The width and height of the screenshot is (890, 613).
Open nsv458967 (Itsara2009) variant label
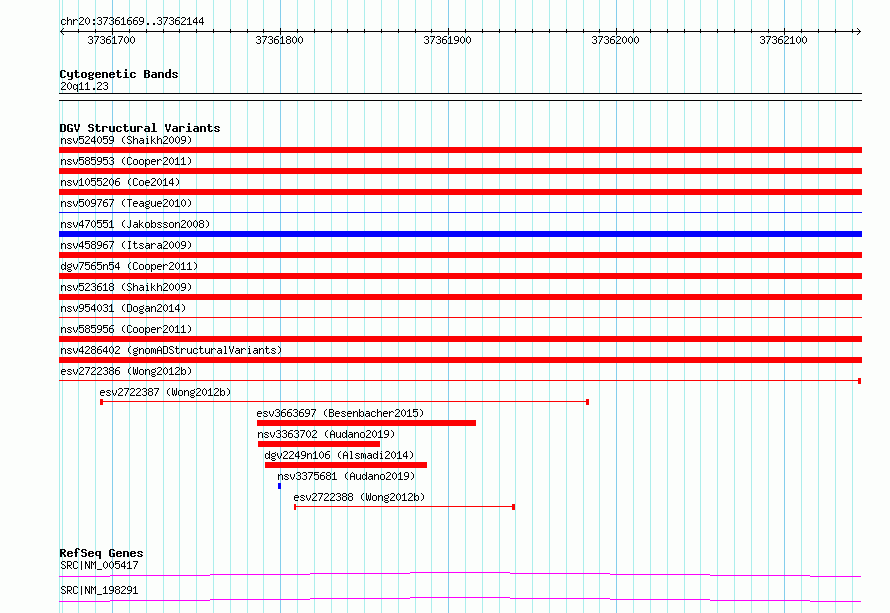126,245
